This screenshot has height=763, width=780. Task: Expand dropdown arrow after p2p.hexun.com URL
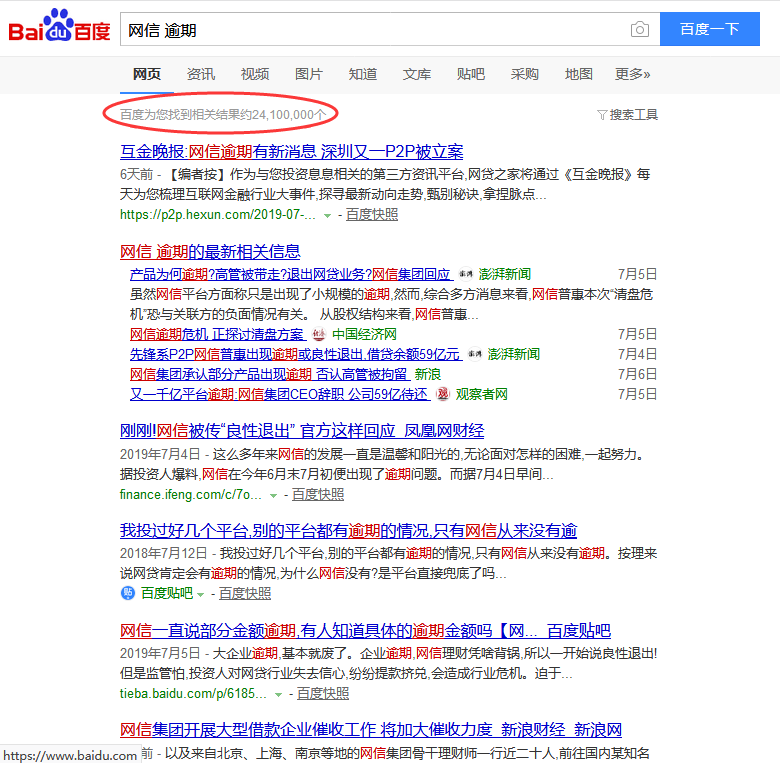coord(327,216)
